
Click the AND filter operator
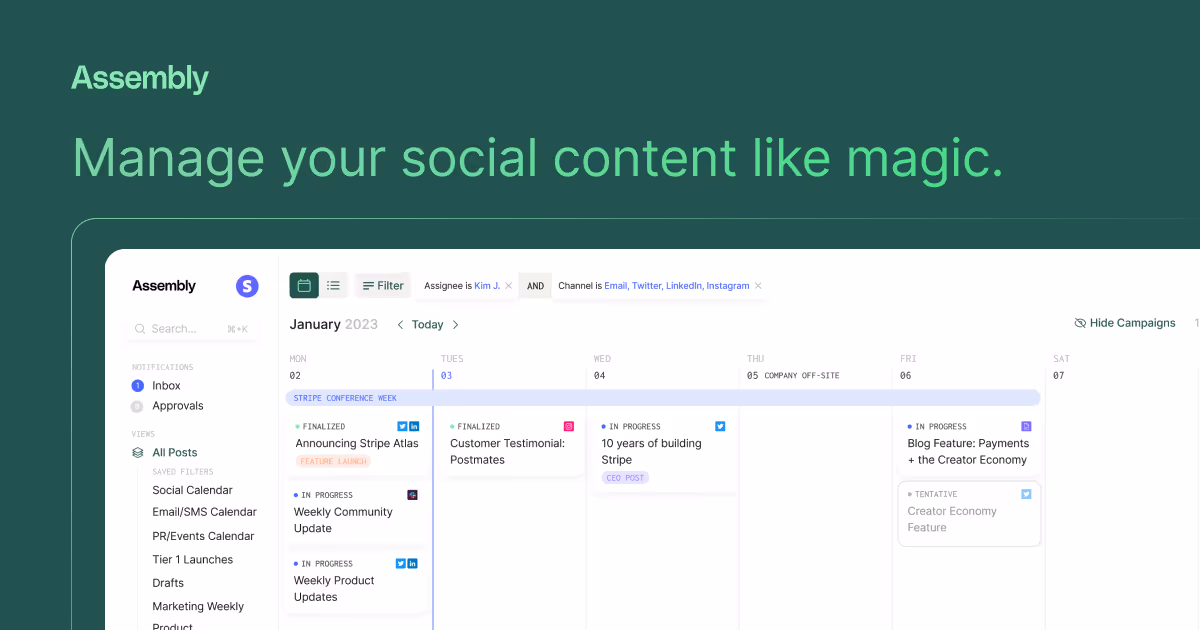(x=535, y=286)
